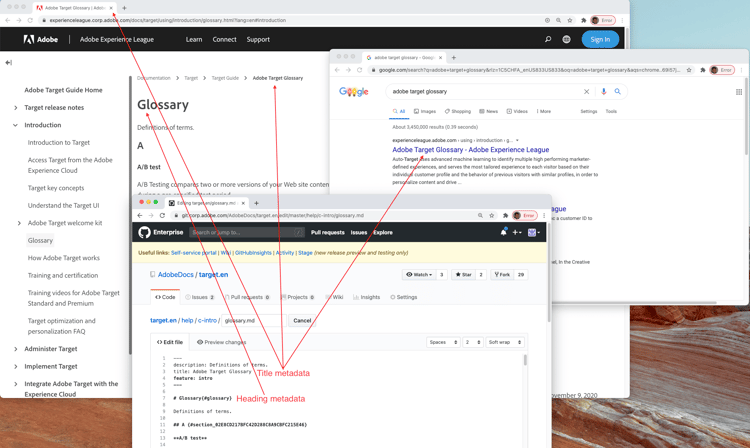Click the Google logo in search window
Image resolution: width=750 pixels, height=448 pixels.
(x=353, y=91)
